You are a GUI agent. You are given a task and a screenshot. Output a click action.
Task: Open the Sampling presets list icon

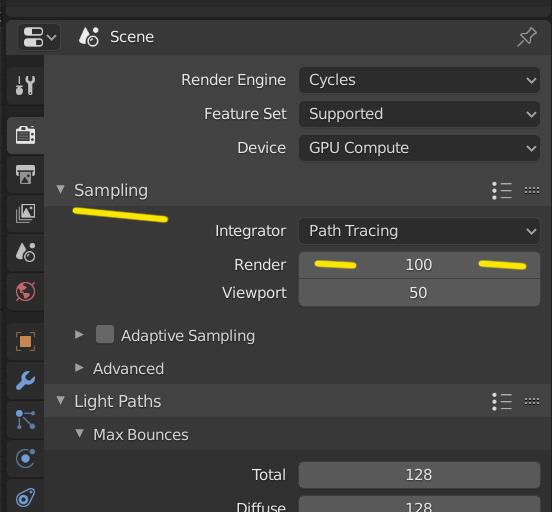coord(502,191)
